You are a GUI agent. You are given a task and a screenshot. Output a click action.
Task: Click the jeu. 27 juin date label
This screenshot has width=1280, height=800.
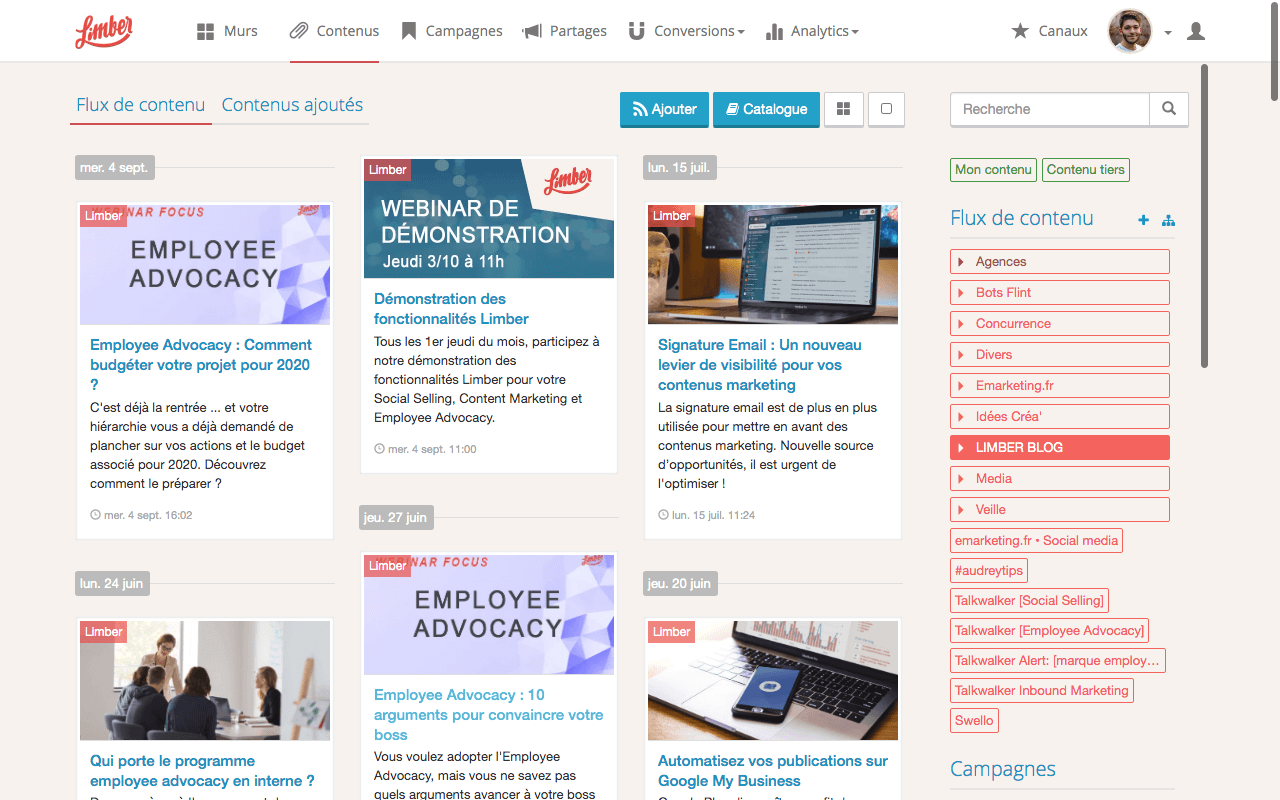pos(396,517)
